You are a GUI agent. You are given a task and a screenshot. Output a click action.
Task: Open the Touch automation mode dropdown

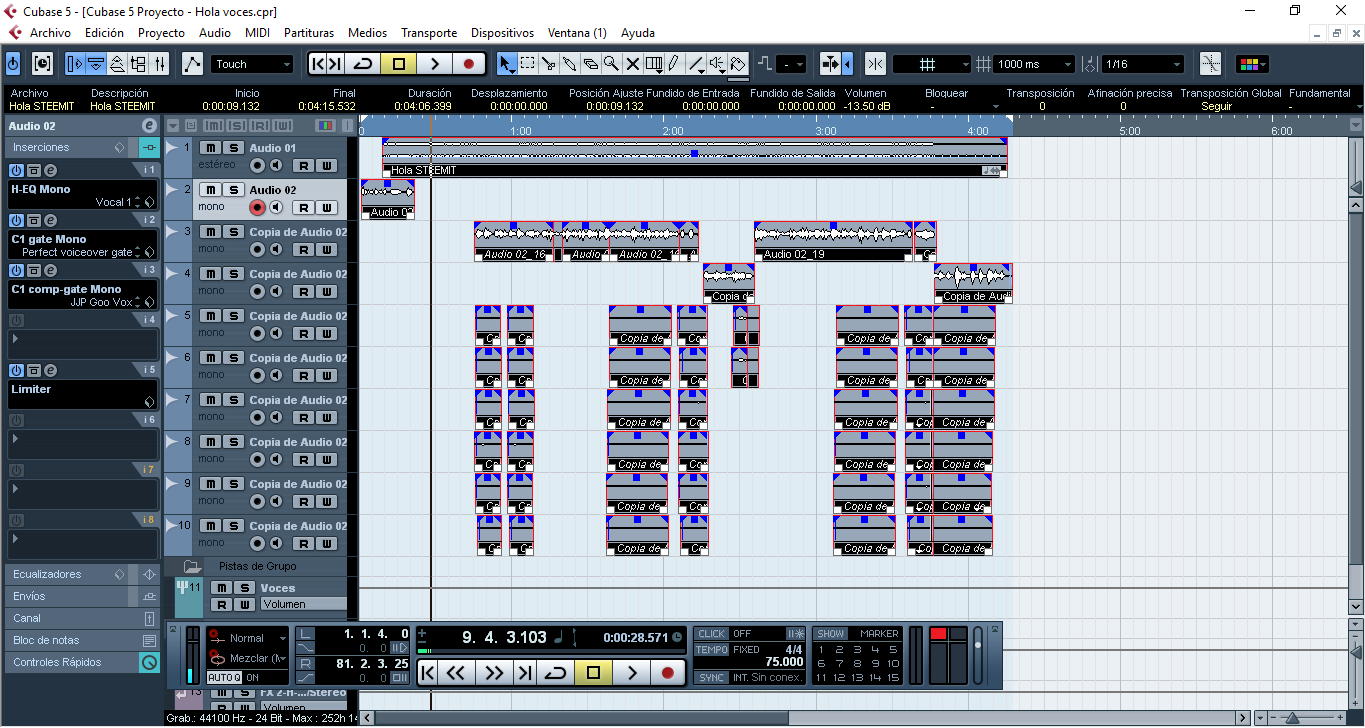pyautogui.click(x=252, y=64)
